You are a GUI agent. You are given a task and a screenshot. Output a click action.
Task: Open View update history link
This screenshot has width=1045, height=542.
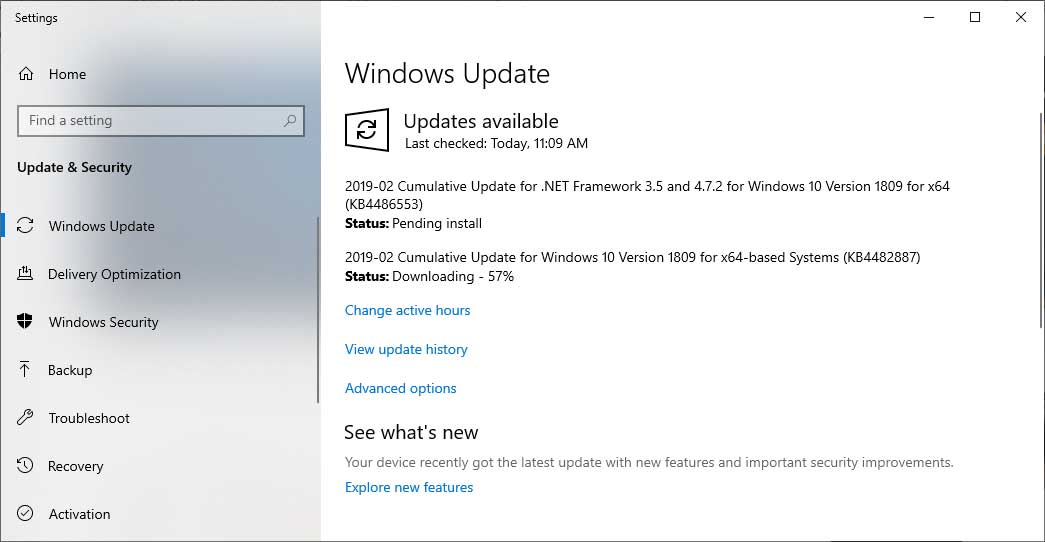406,349
